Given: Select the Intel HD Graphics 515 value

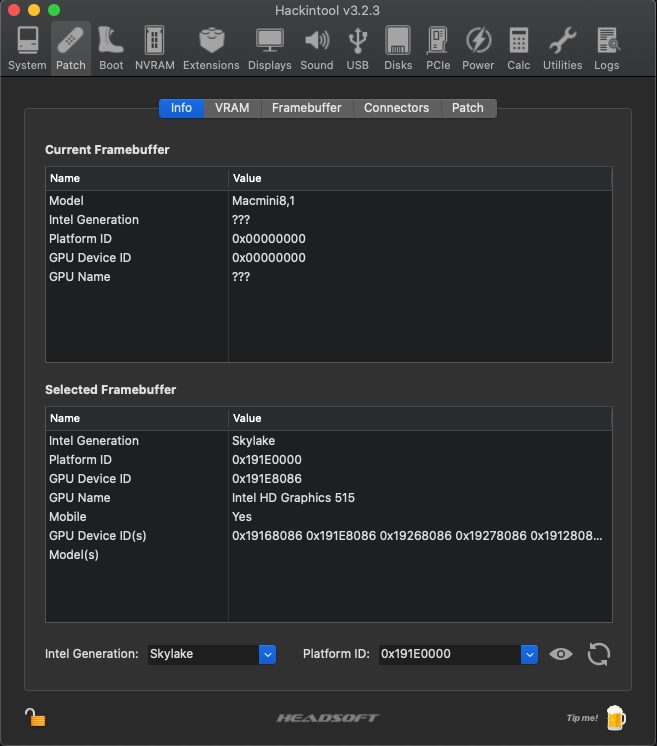Looking at the screenshot, I should coord(293,498).
